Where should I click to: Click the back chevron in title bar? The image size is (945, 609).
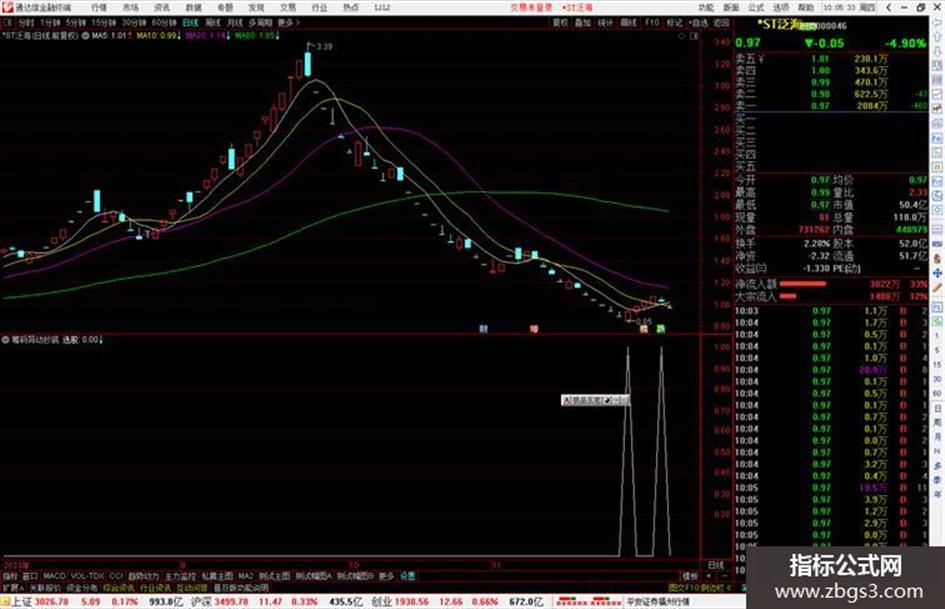(x=889, y=7)
